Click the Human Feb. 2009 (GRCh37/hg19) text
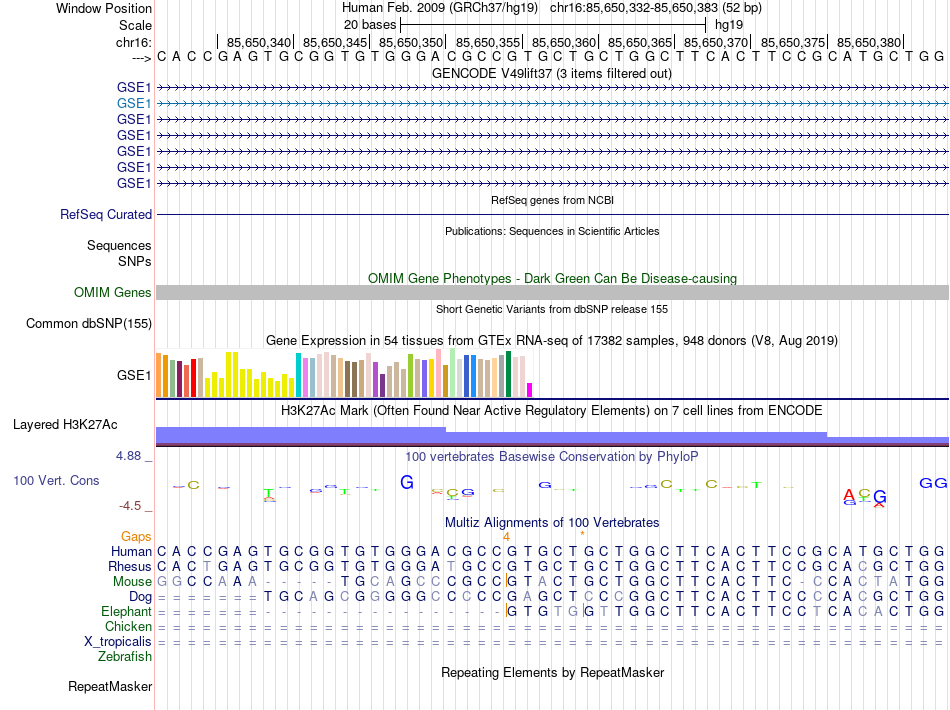 click(x=440, y=8)
